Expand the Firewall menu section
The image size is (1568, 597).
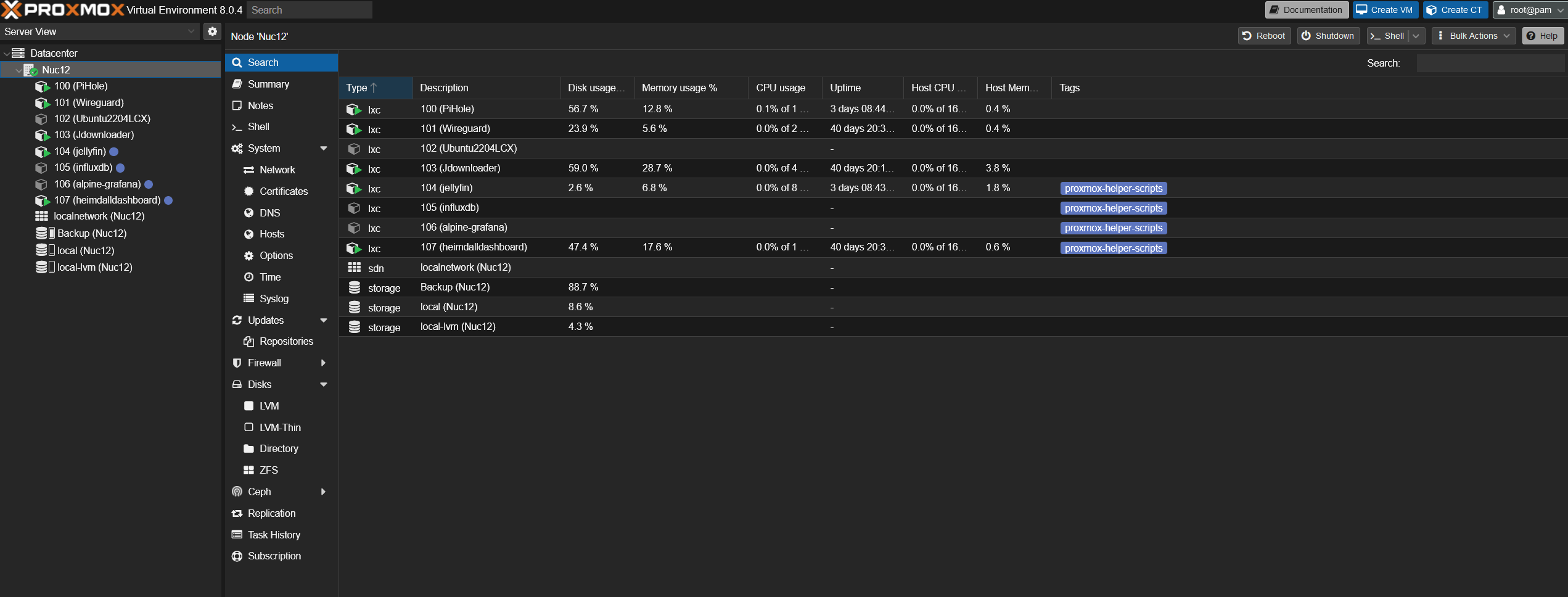click(324, 363)
